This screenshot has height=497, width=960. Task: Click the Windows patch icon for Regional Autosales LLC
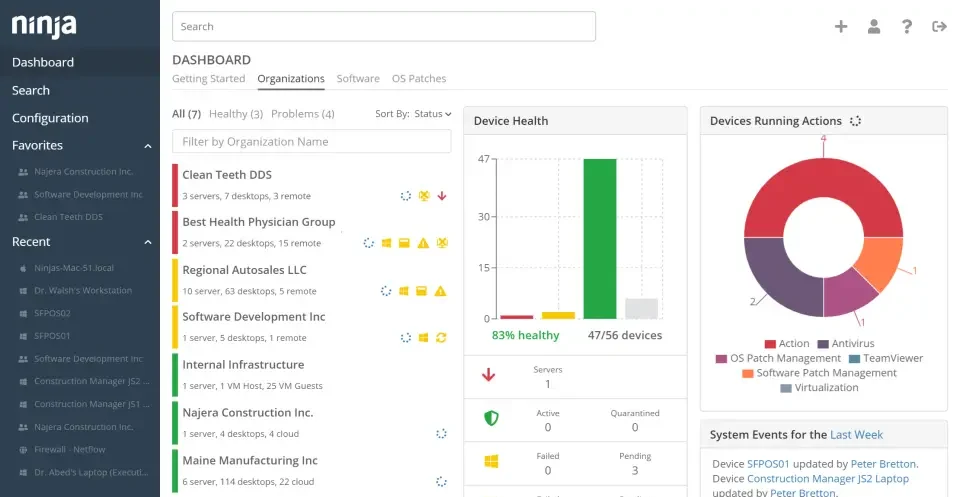[x=403, y=291]
